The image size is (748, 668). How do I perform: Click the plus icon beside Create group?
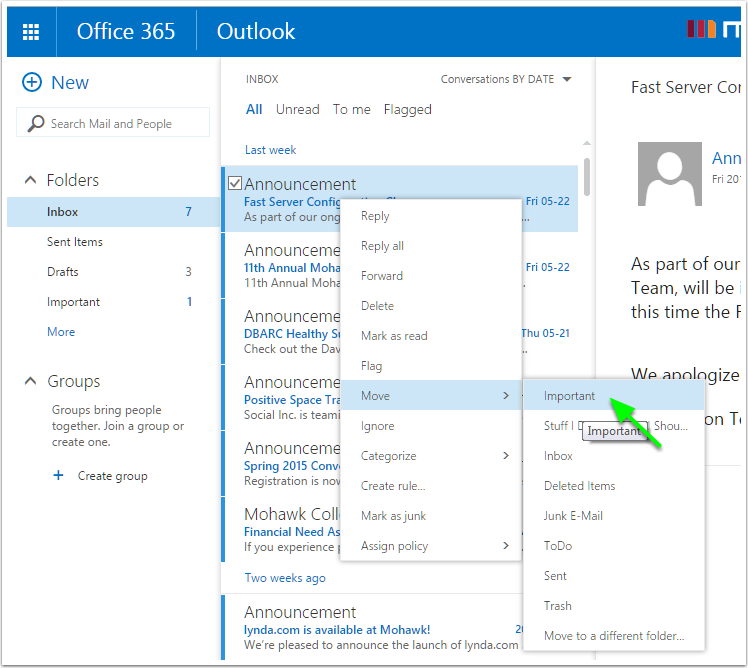[x=58, y=476]
